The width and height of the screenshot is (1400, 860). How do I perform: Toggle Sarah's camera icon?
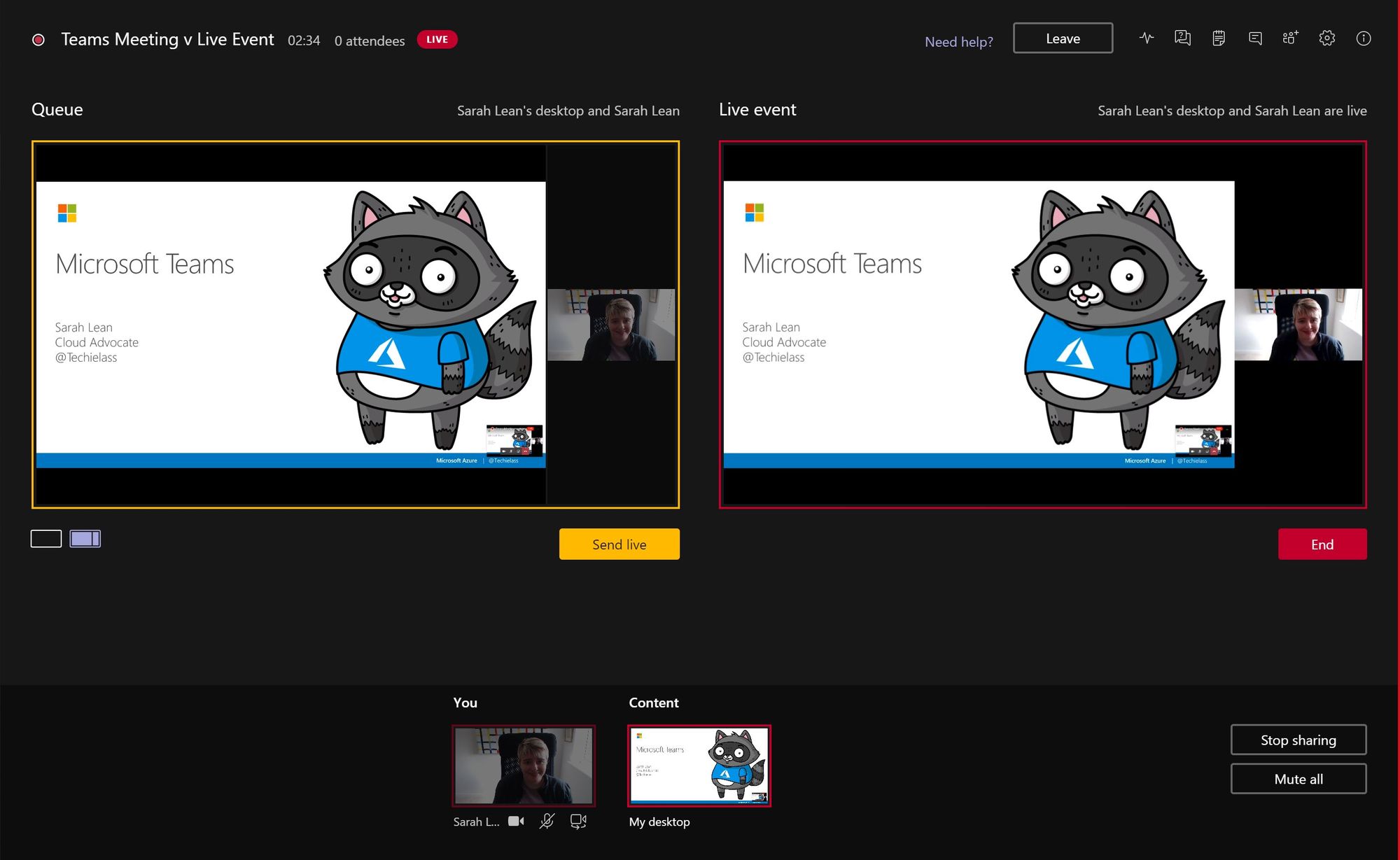click(x=516, y=821)
